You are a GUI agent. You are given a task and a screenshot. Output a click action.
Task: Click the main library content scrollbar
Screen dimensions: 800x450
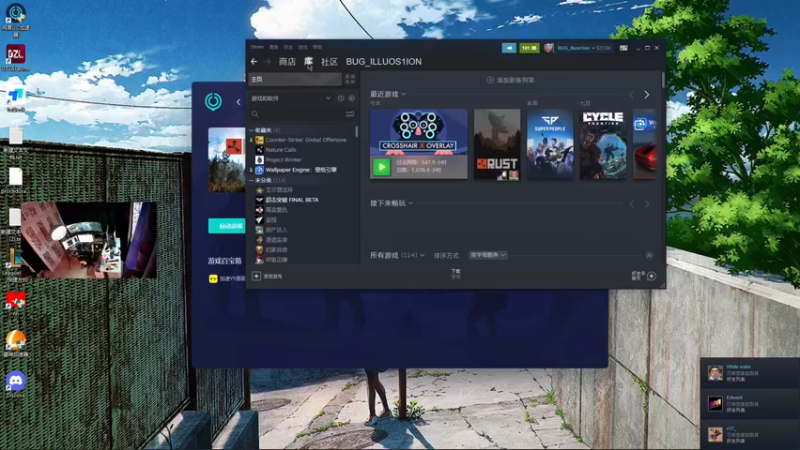pos(663,81)
